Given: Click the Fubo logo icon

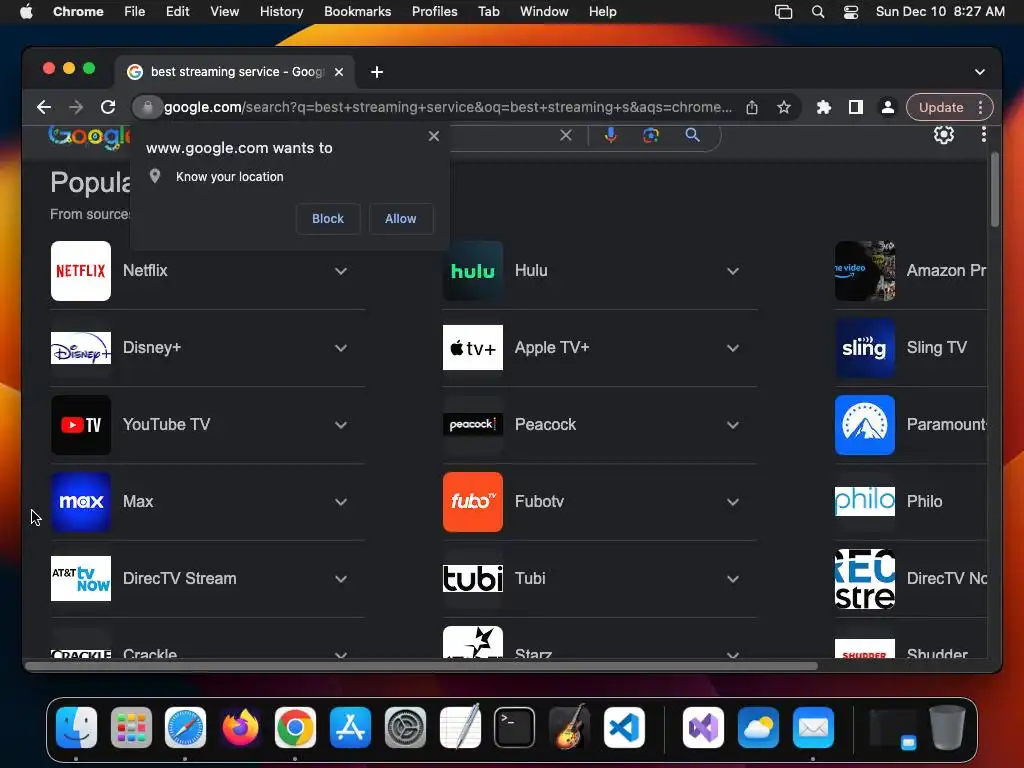Looking at the screenshot, I should tap(473, 502).
